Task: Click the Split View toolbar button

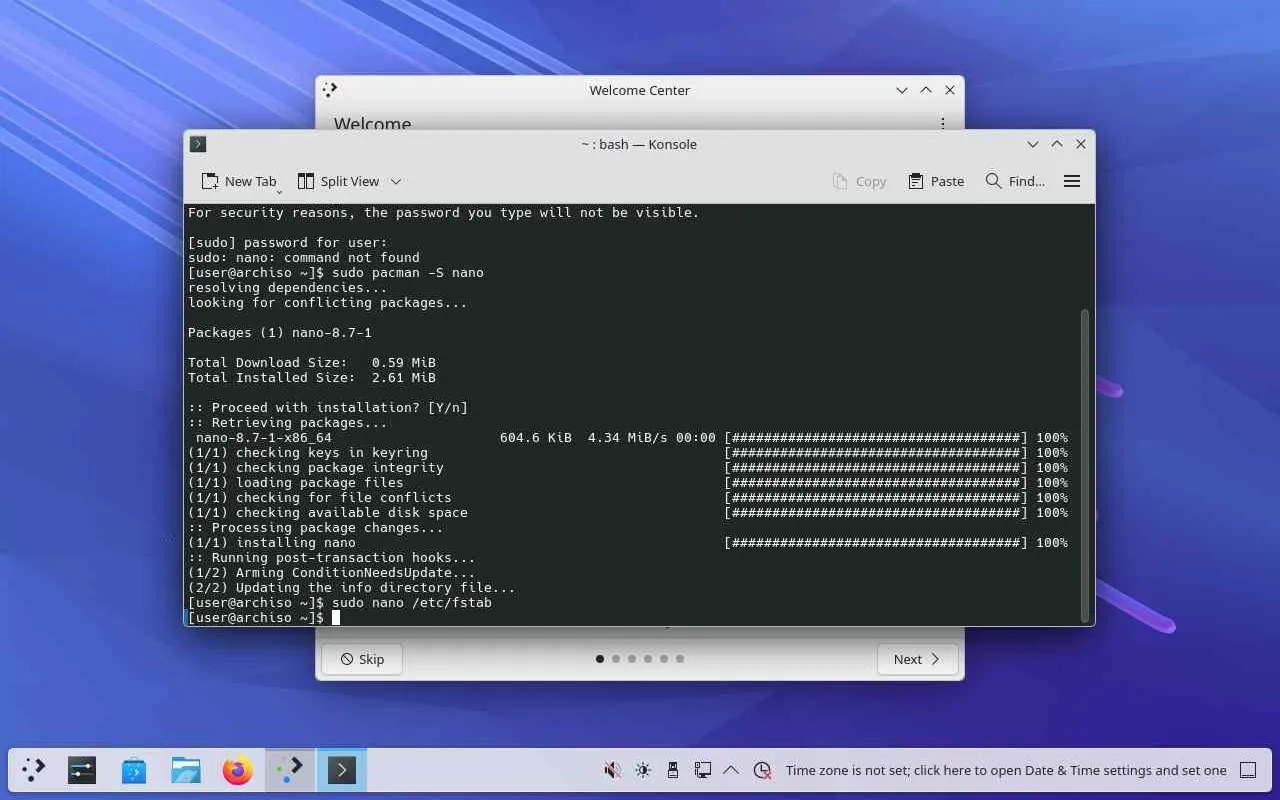Action: coord(338,181)
